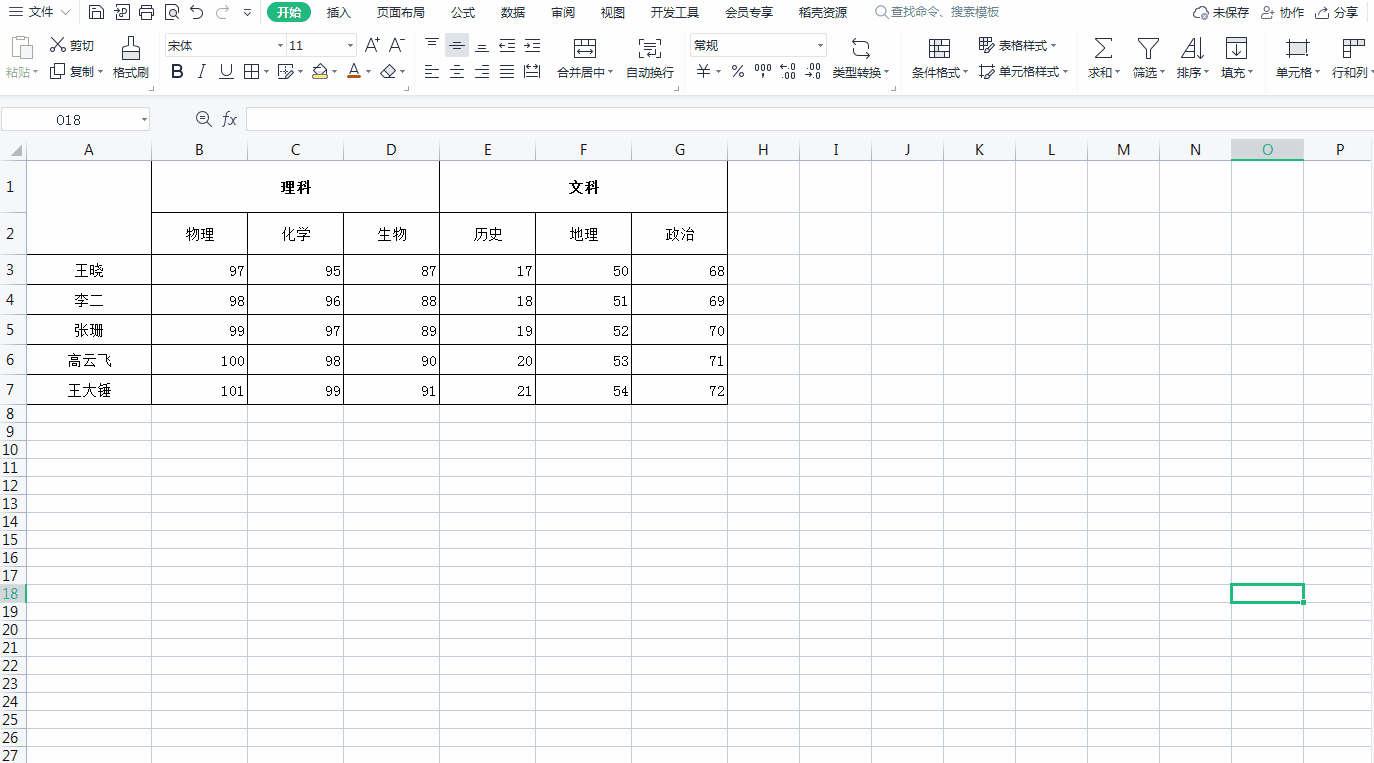Click the Share (分享) button
This screenshot has height=763, width=1374.
pos(1336,13)
